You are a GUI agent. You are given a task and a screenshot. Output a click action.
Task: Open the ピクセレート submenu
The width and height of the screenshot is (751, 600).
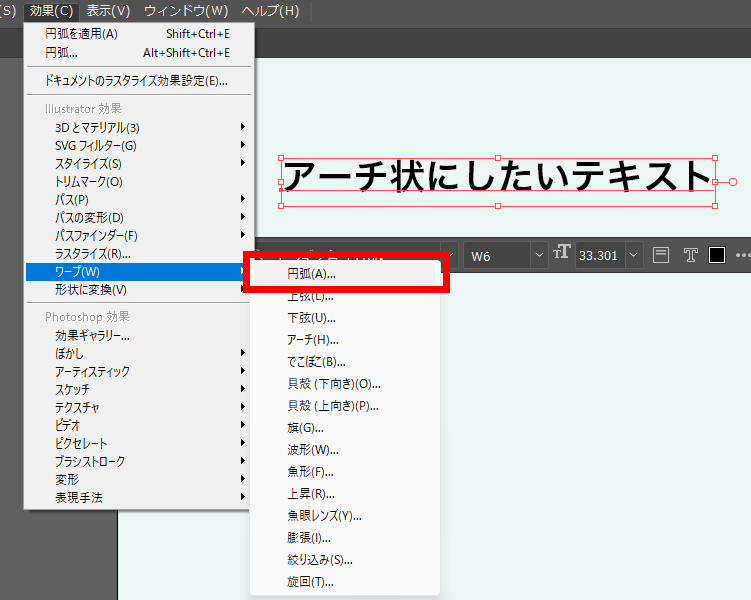coord(138,443)
